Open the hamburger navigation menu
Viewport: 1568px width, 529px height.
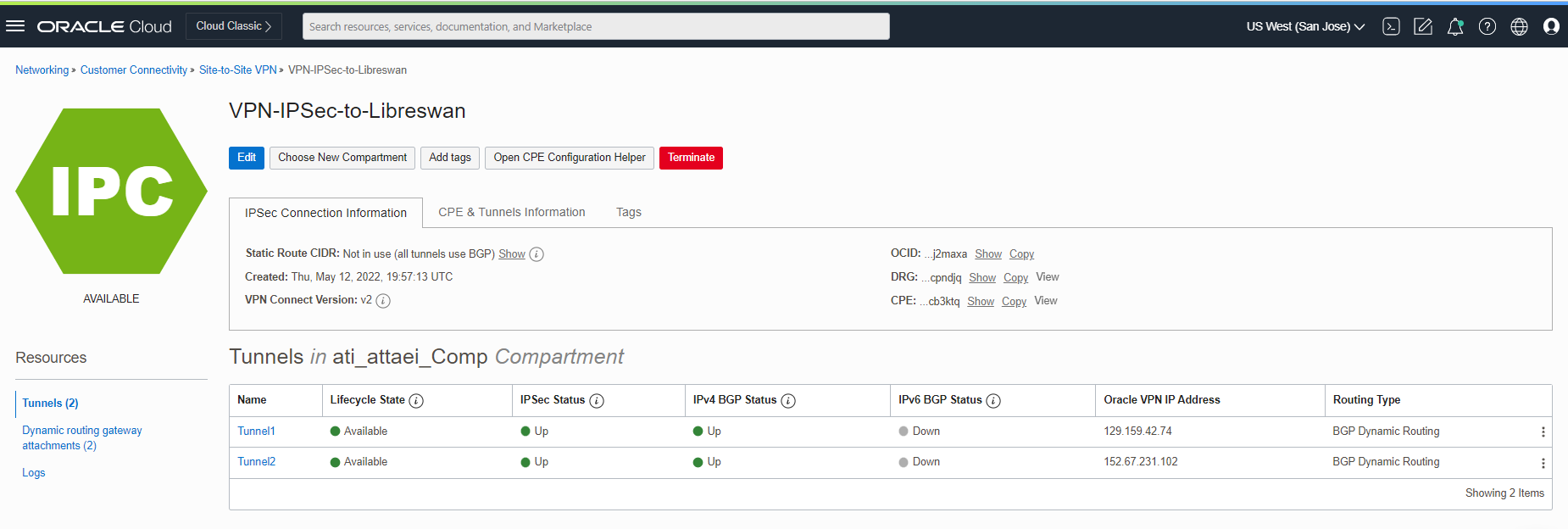pyautogui.click(x=15, y=26)
